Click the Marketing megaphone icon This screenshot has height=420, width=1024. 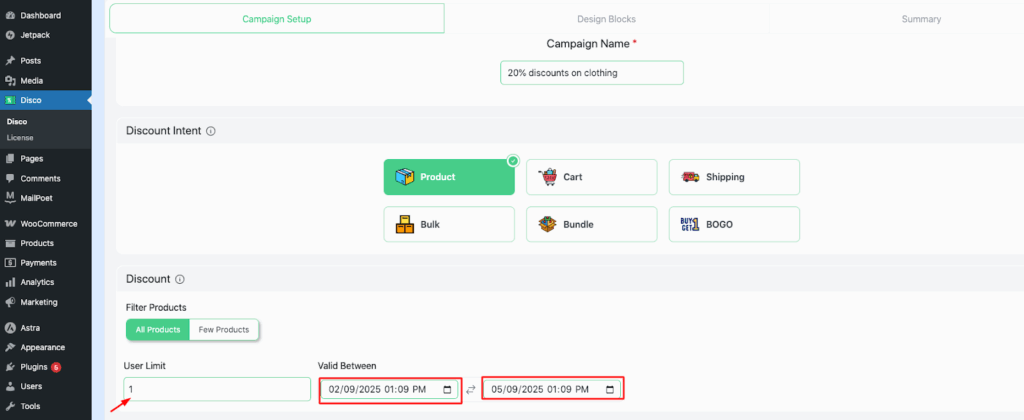[10, 302]
